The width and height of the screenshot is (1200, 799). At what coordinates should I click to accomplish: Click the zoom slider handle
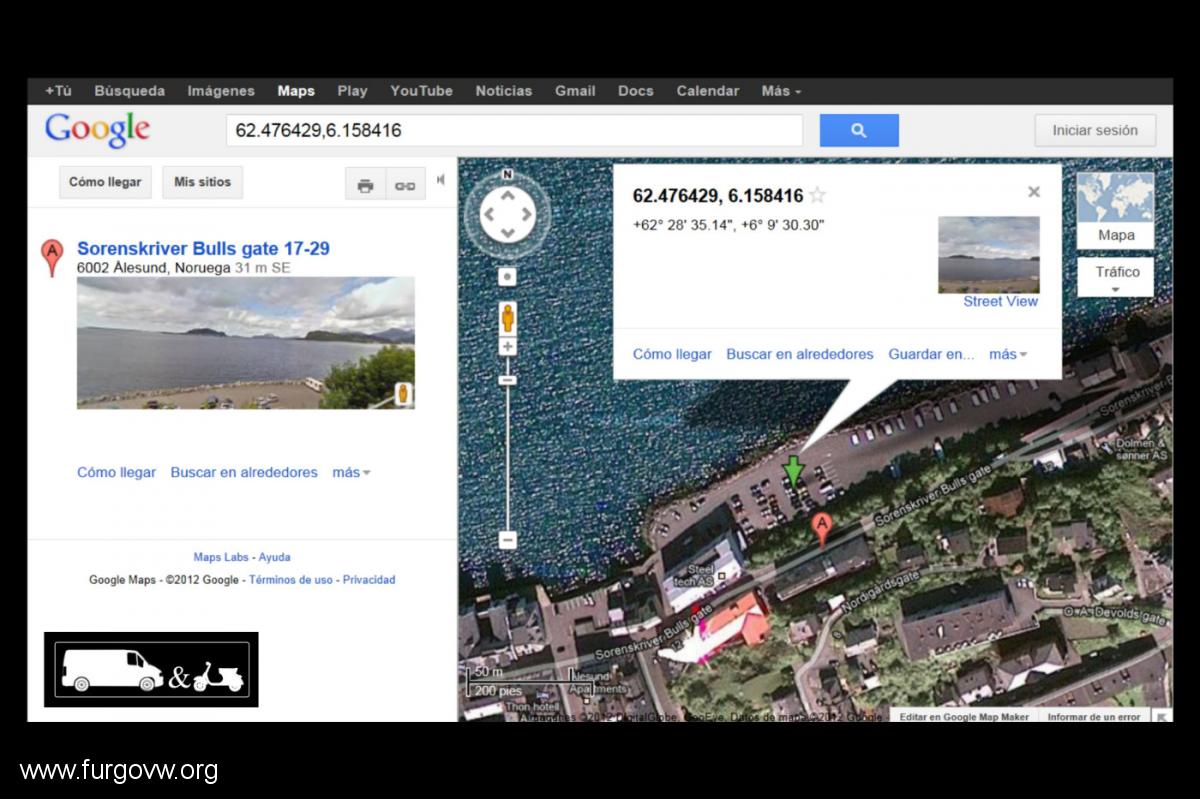pyautogui.click(x=508, y=380)
